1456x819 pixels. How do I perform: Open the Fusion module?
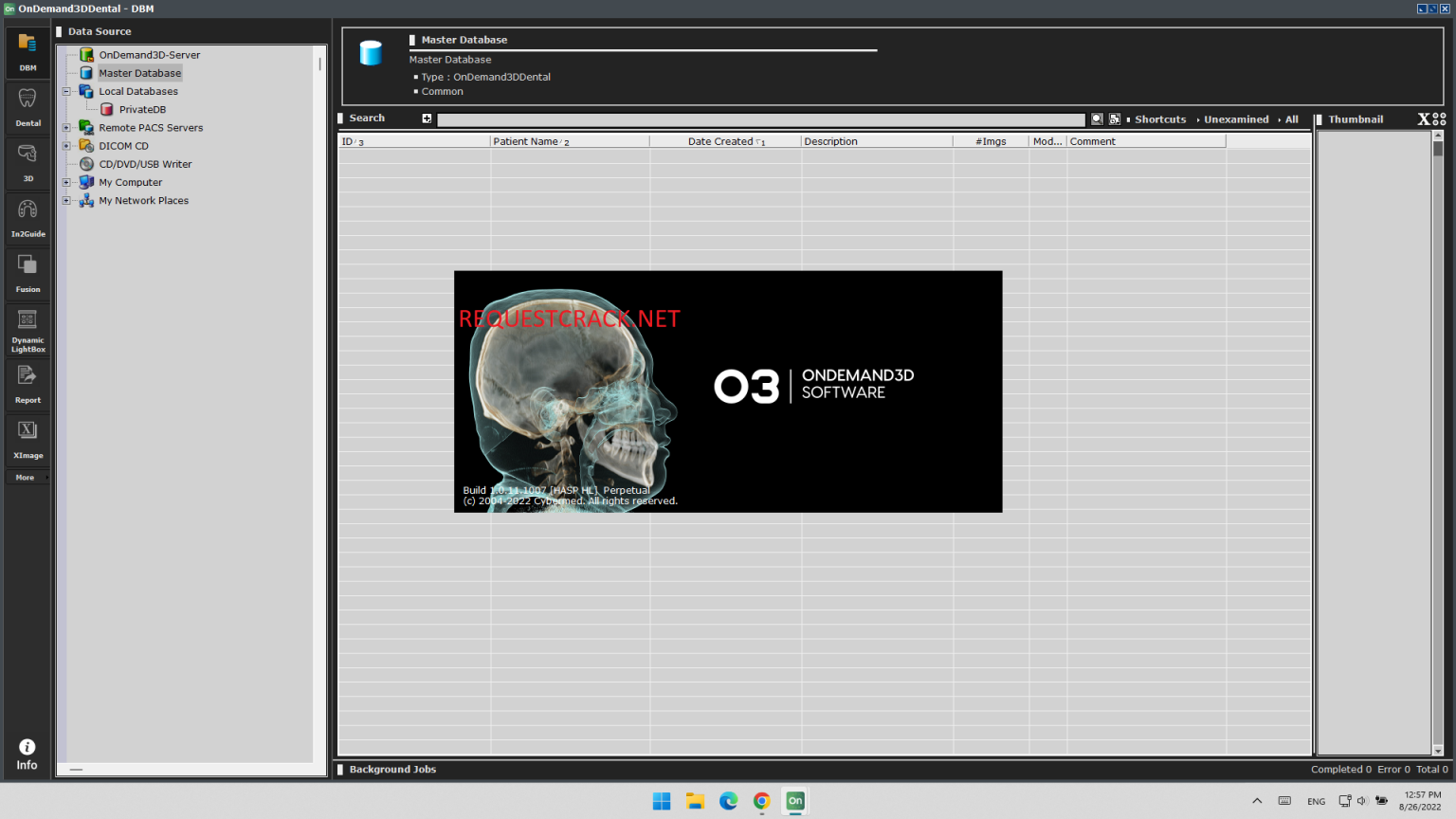[x=27, y=271]
